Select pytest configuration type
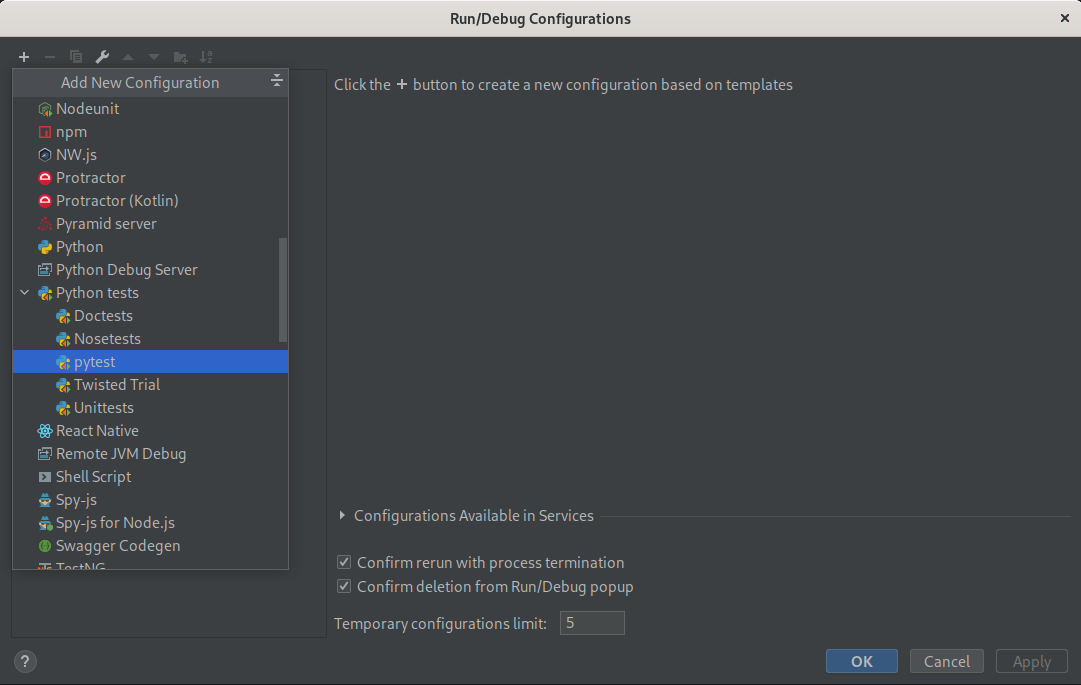 point(95,362)
